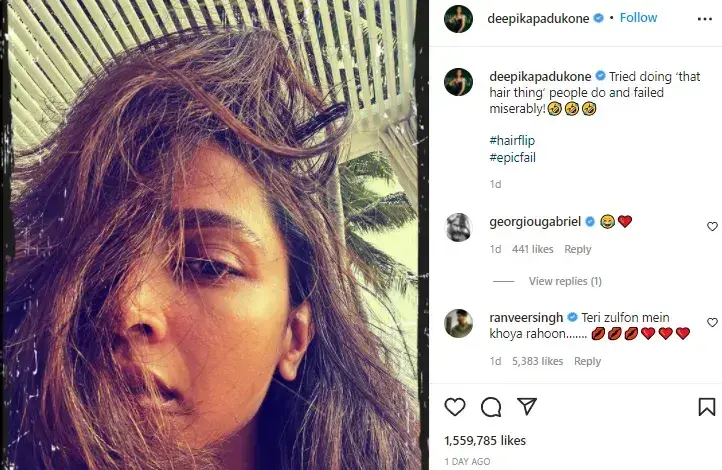The width and height of the screenshot is (722, 470).
Task: Like georgiougabriel's comment
Action: coord(712,226)
